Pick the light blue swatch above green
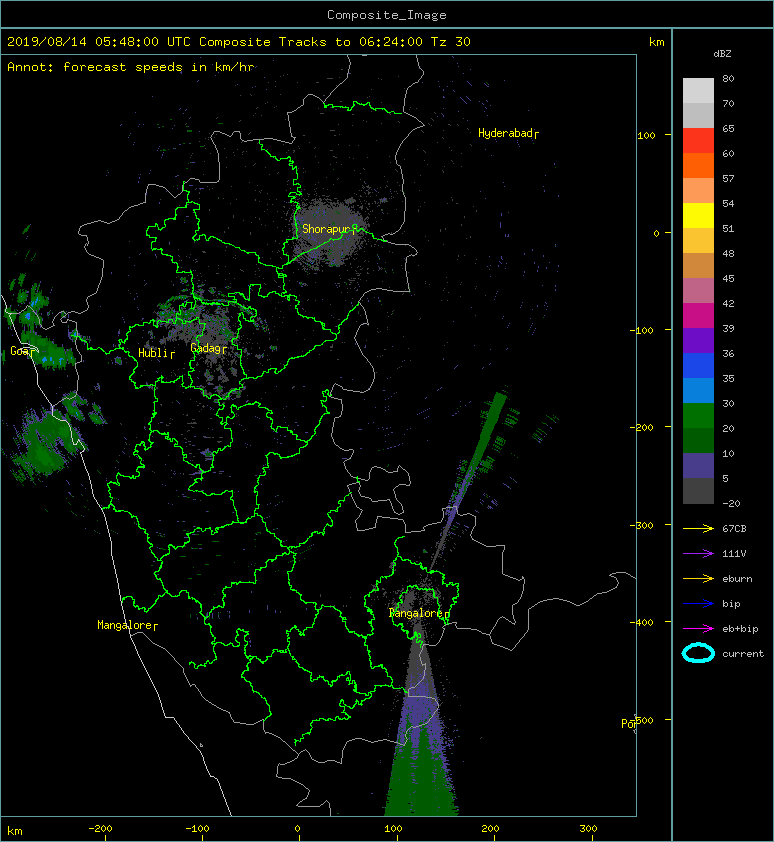Viewport: 774px width, 842px height. [698, 390]
